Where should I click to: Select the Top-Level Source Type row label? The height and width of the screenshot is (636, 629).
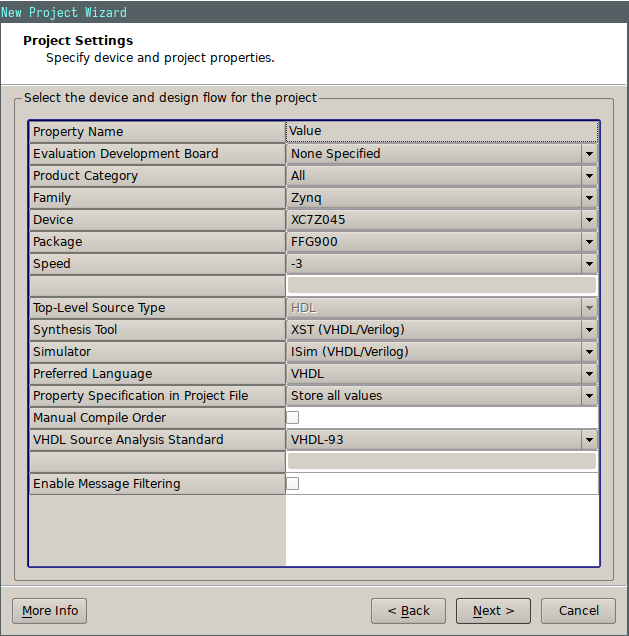pos(157,308)
